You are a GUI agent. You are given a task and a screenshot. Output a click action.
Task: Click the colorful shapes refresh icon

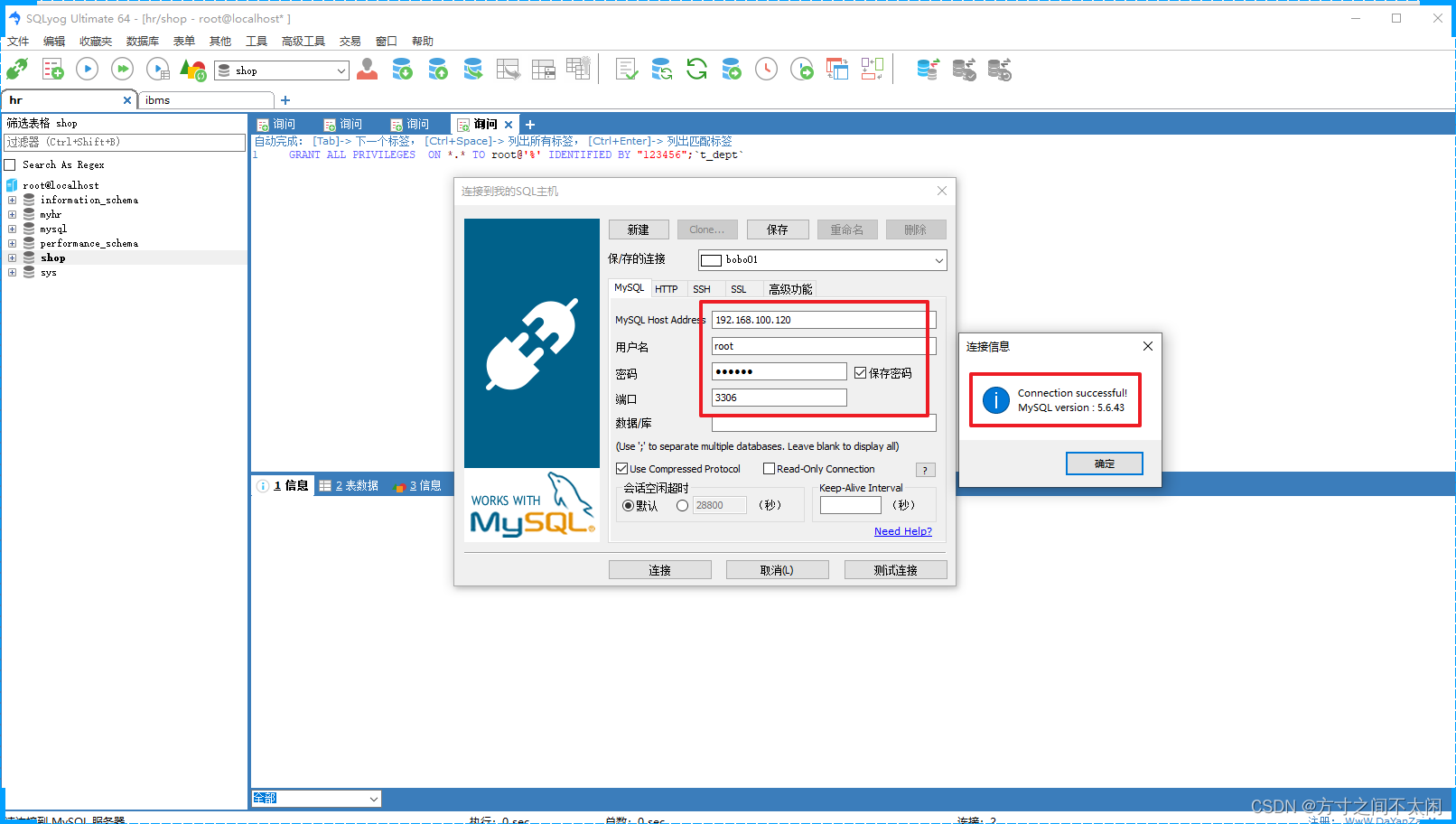pyautogui.click(x=193, y=70)
